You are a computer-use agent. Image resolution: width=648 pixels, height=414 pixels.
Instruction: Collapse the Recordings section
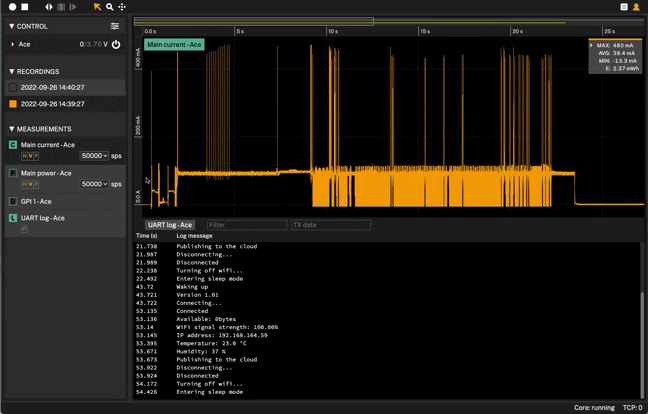[x=12, y=72]
